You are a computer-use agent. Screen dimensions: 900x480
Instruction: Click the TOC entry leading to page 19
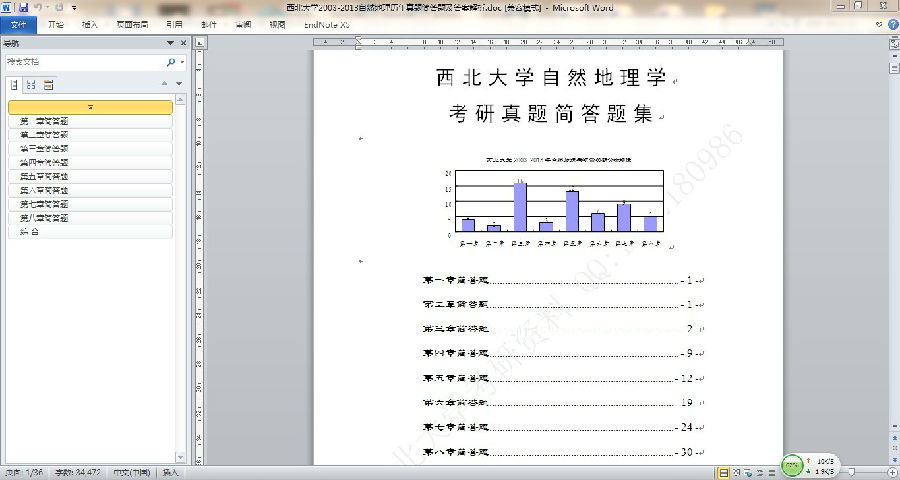[x=562, y=402]
